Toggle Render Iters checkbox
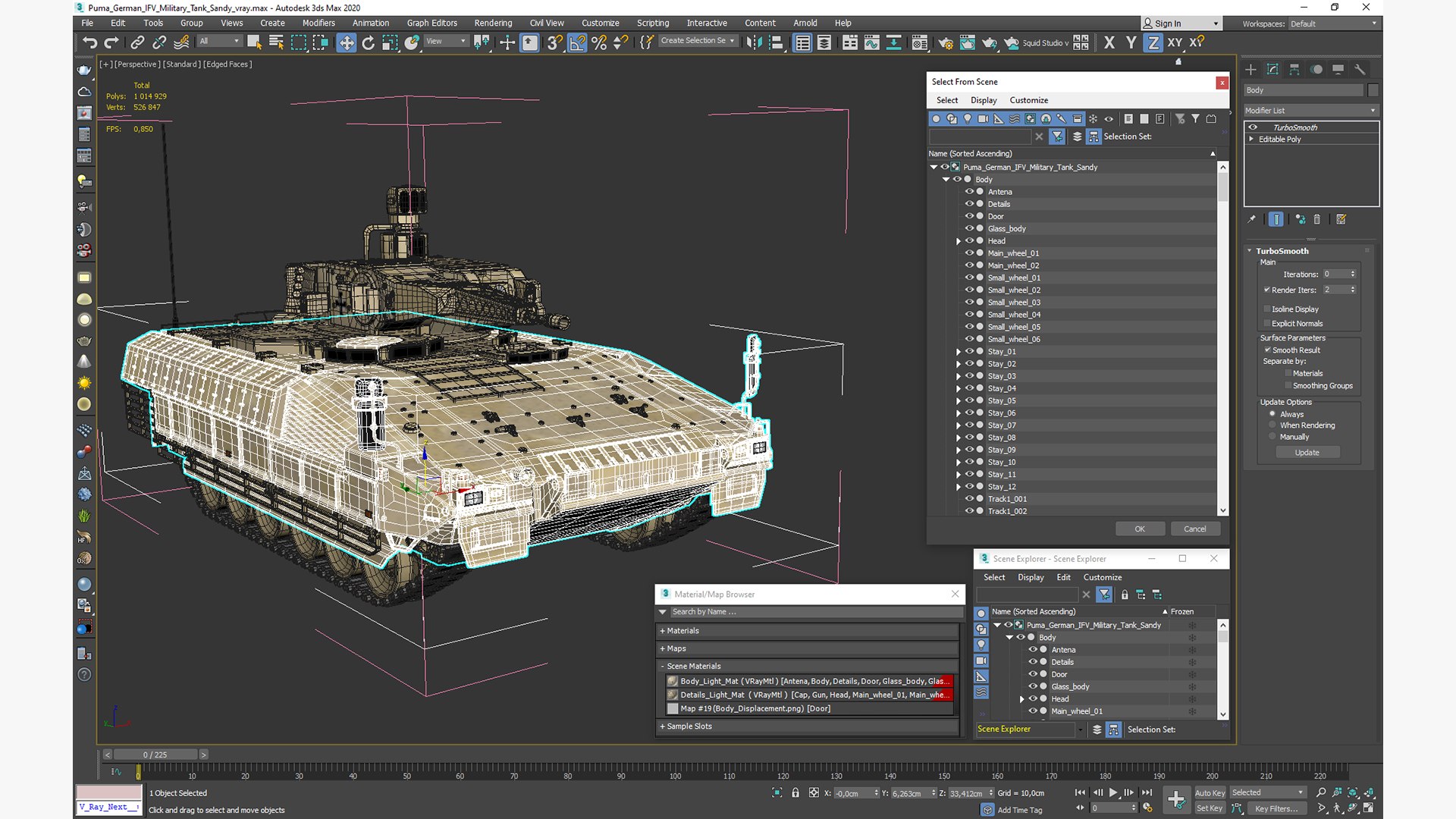The height and width of the screenshot is (819, 1456). click(1267, 290)
